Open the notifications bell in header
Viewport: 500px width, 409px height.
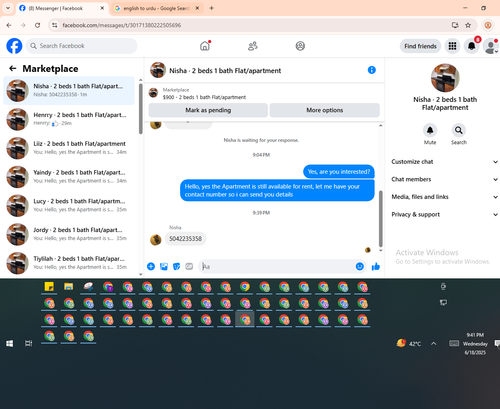471,46
